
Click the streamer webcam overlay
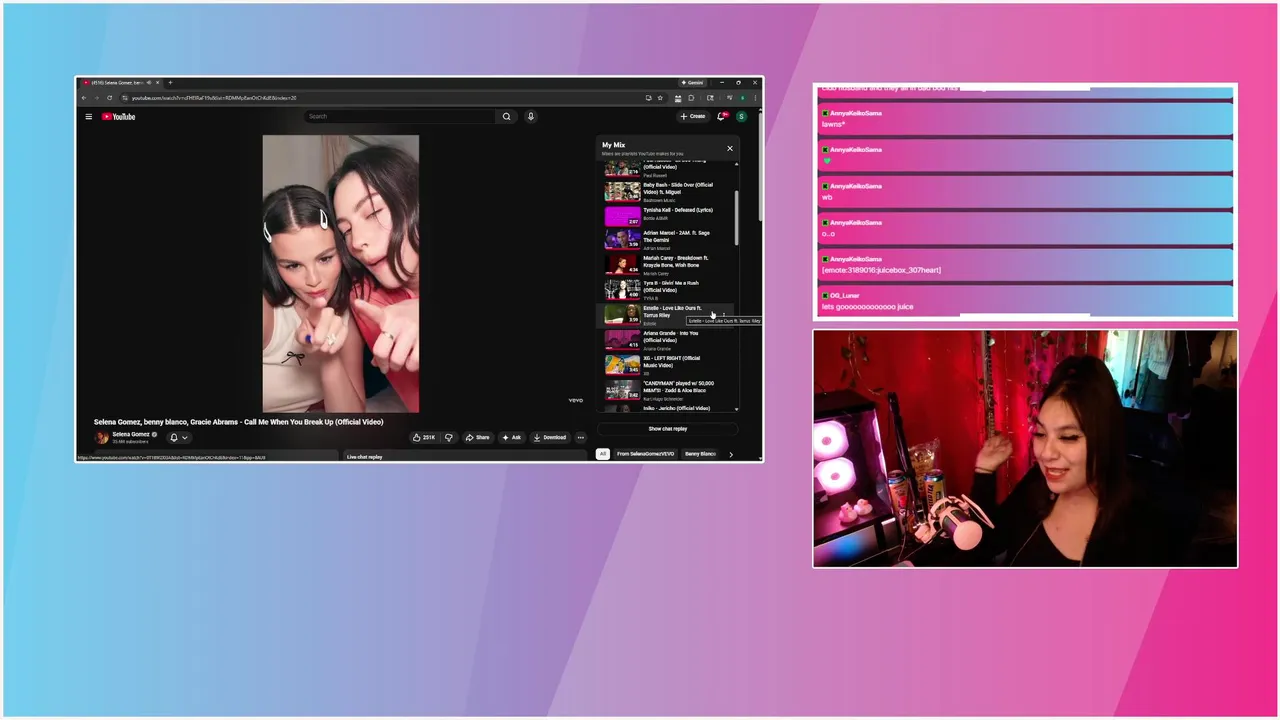pos(1025,449)
